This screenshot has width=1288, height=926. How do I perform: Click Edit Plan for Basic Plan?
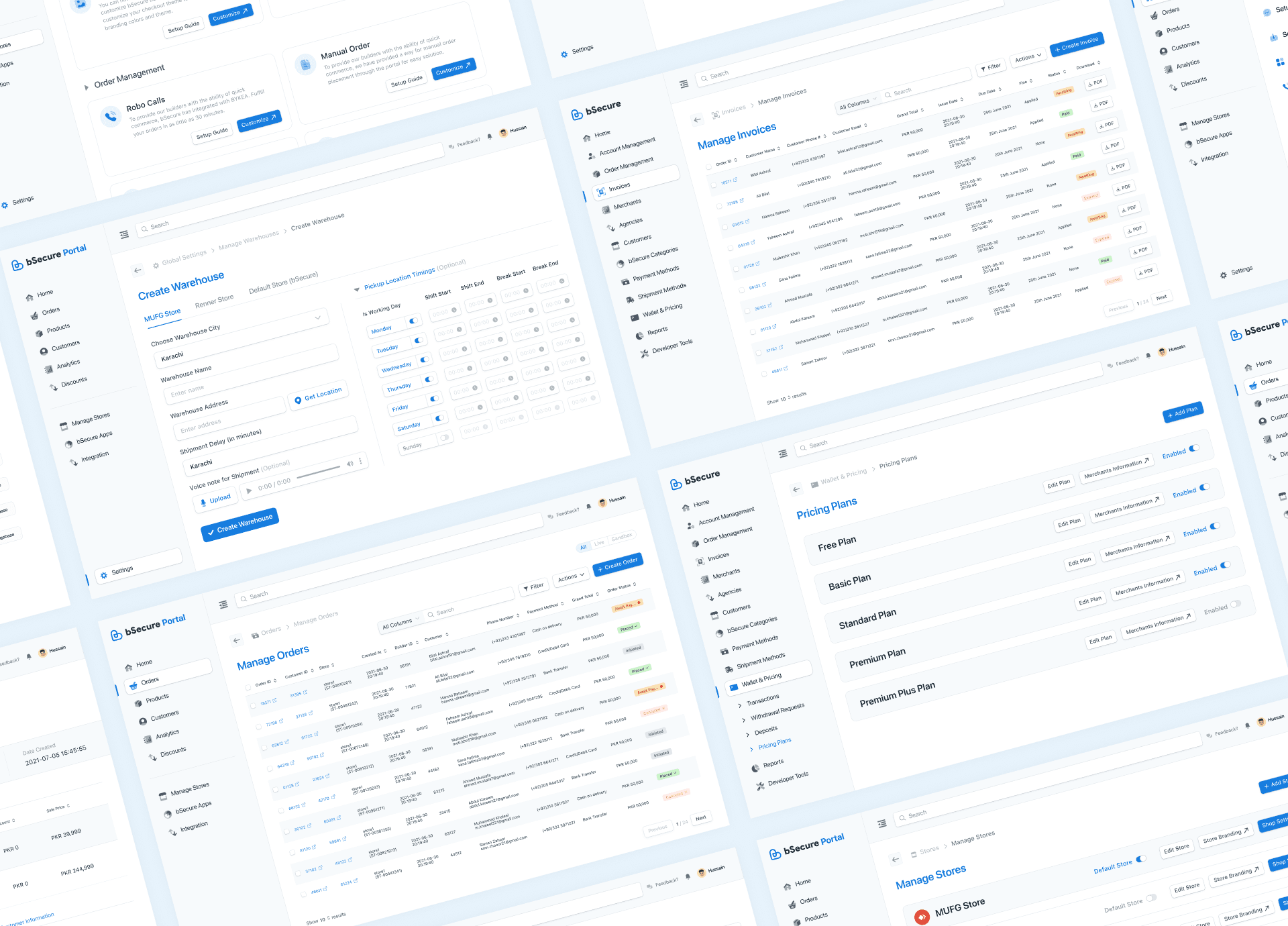pyautogui.click(x=1069, y=523)
